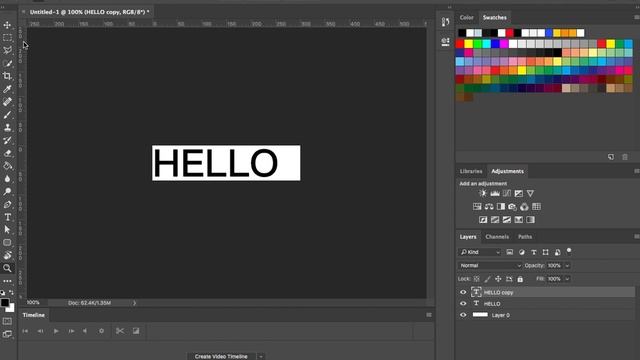
Task: Select the Dodge tool
Action: coord(7,191)
